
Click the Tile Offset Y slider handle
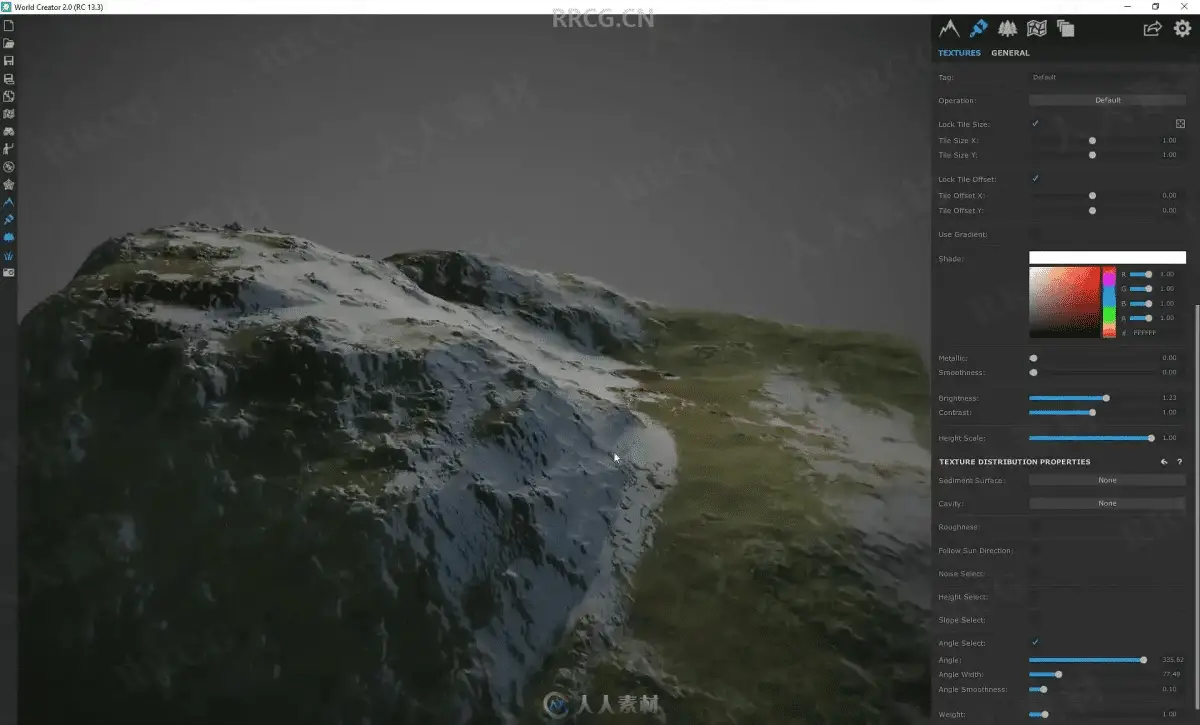pyautogui.click(x=1092, y=211)
